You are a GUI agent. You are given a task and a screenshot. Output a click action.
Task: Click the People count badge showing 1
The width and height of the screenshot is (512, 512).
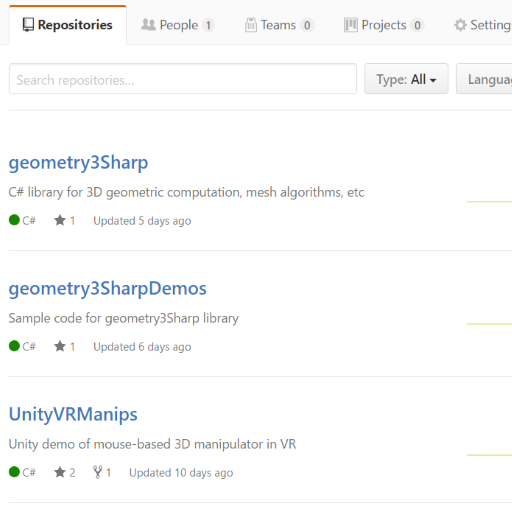coord(208,25)
